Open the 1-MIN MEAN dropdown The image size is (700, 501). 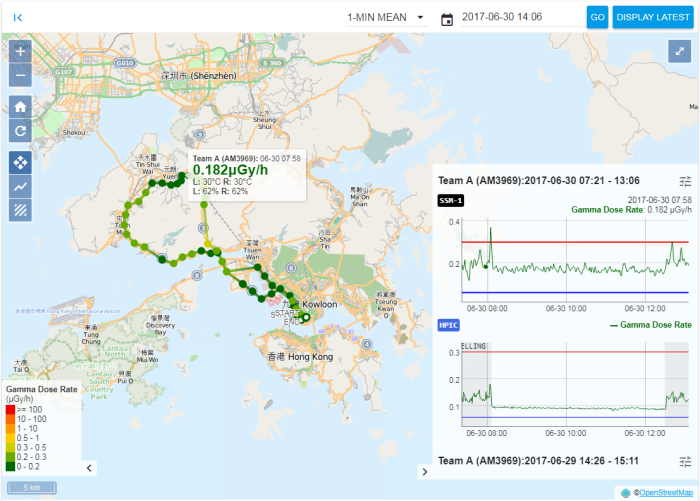386,17
